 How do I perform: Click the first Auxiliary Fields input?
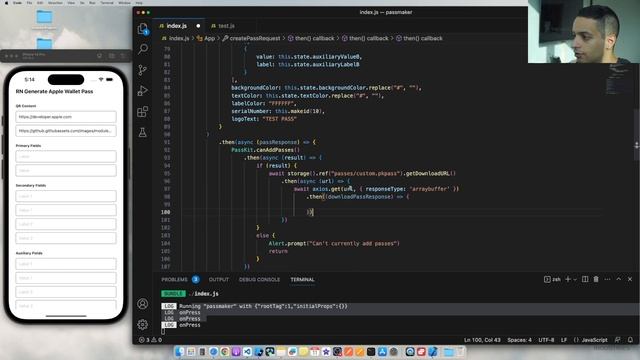(66, 264)
